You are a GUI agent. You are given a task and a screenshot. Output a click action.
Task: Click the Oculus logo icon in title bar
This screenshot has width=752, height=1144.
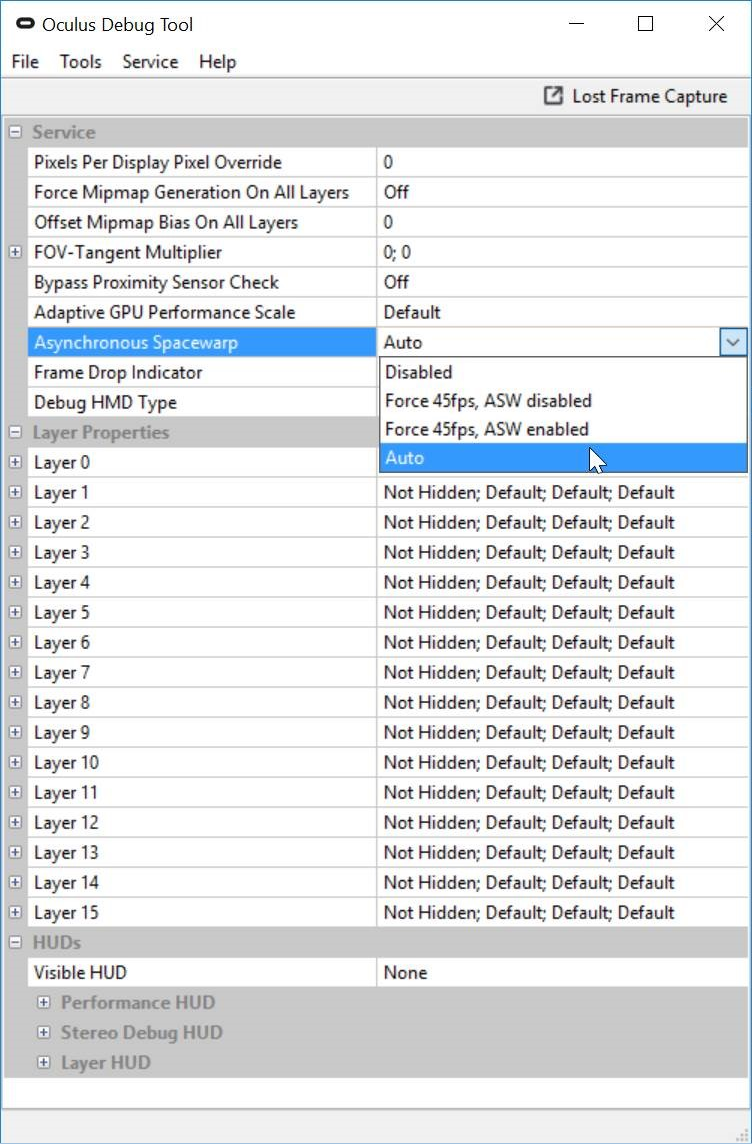(26, 23)
